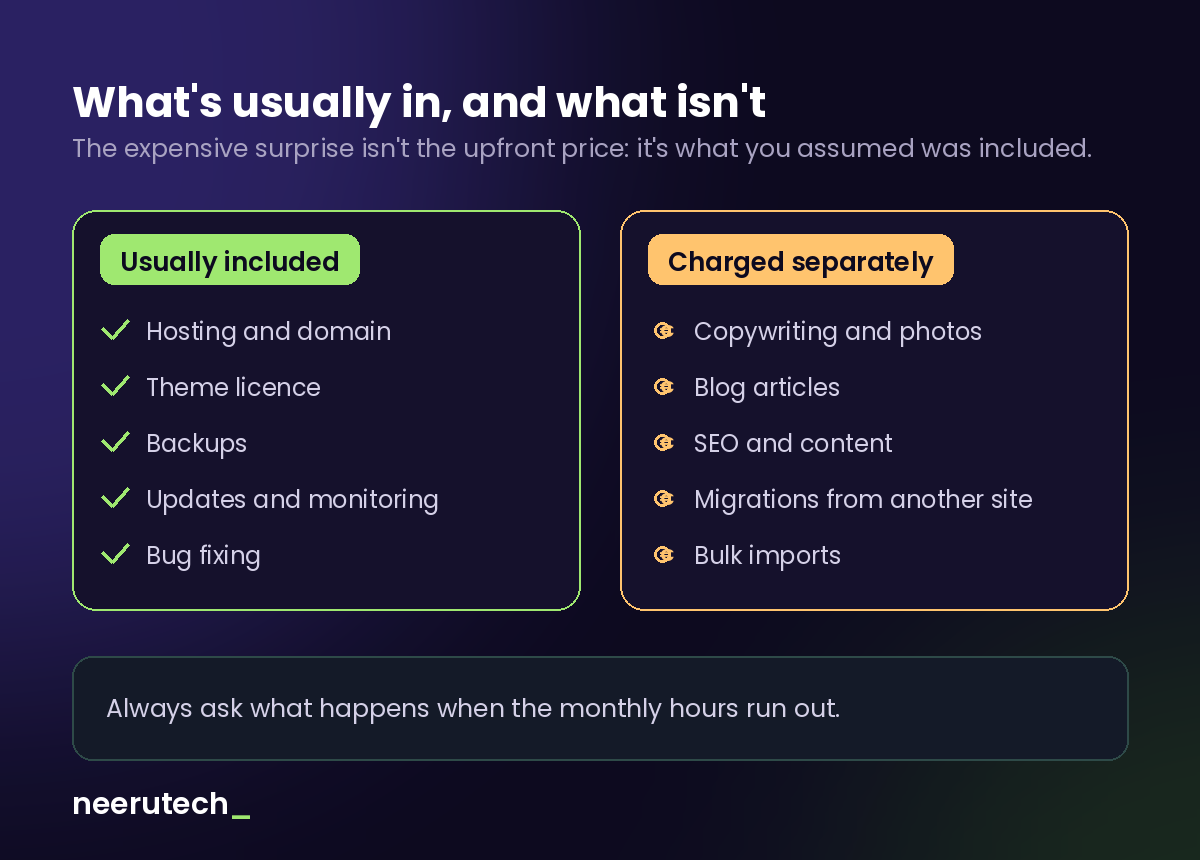Click the neerutech logo text
The image size is (1200, 860).
(151, 804)
